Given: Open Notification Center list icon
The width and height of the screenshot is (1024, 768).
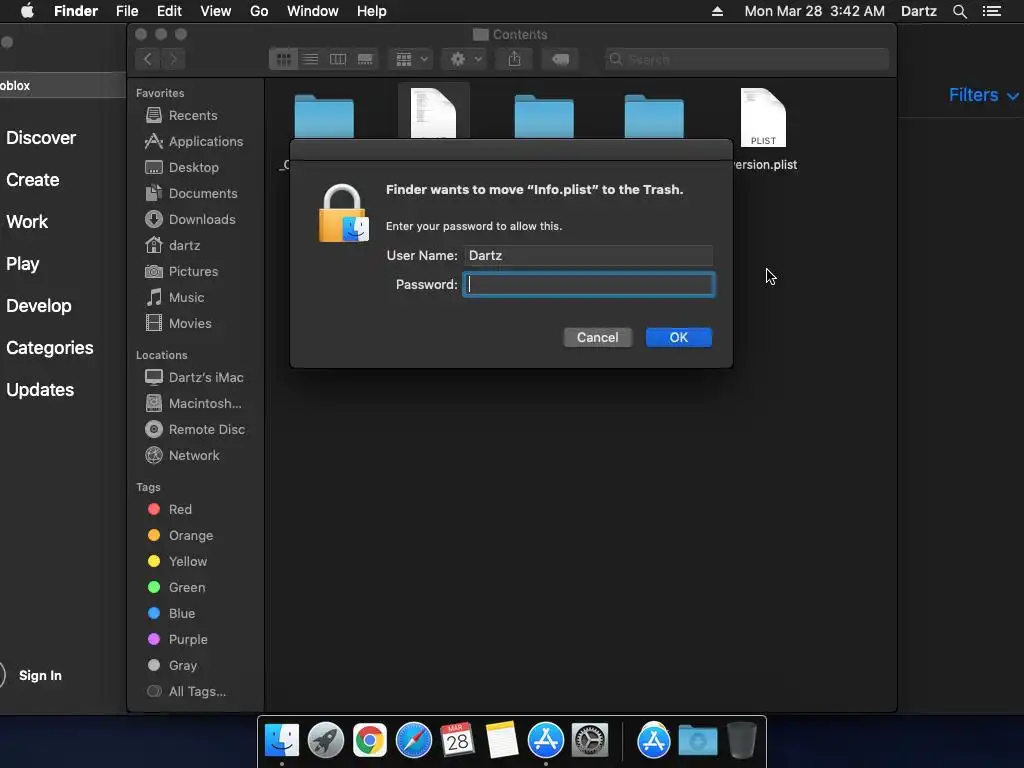Looking at the screenshot, I should (x=991, y=11).
